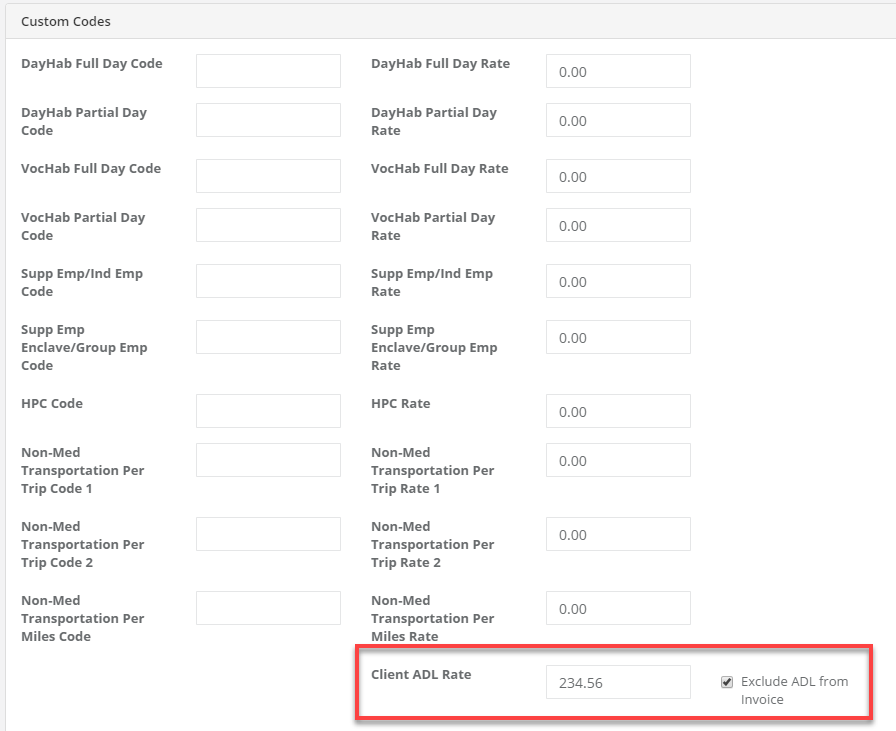Viewport: 896px width, 731px height.
Task: Uncheck the Exclude ADL from Invoice checkbox
Action: (727, 682)
